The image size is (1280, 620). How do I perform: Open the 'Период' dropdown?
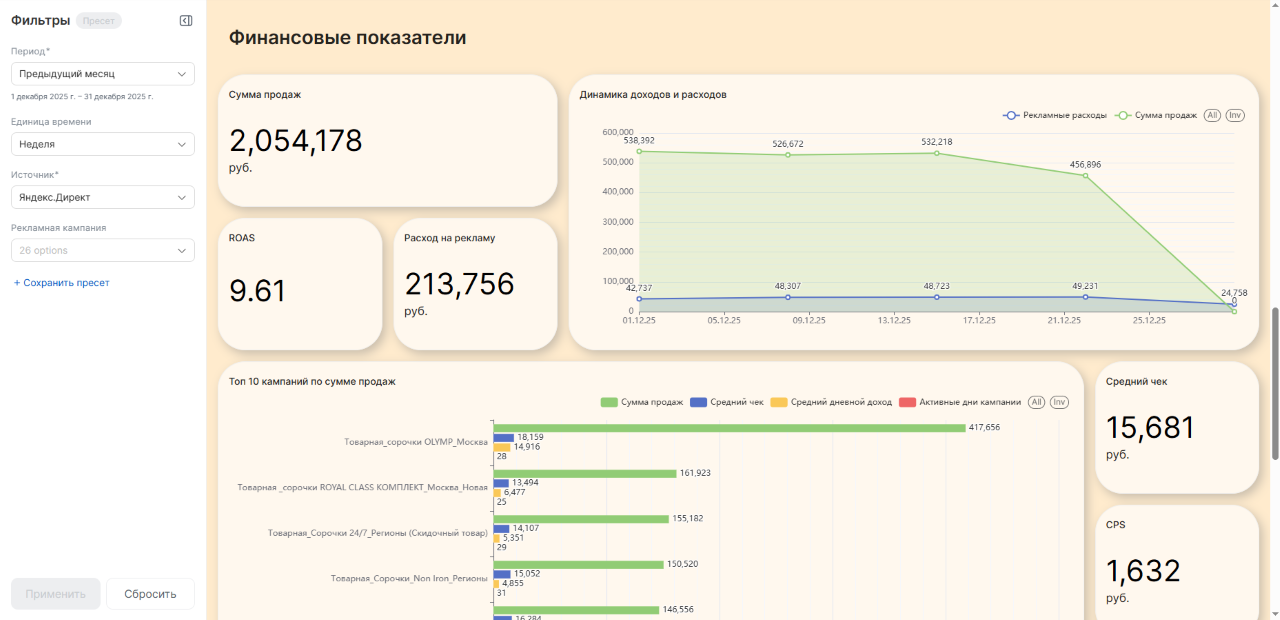click(102, 74)
